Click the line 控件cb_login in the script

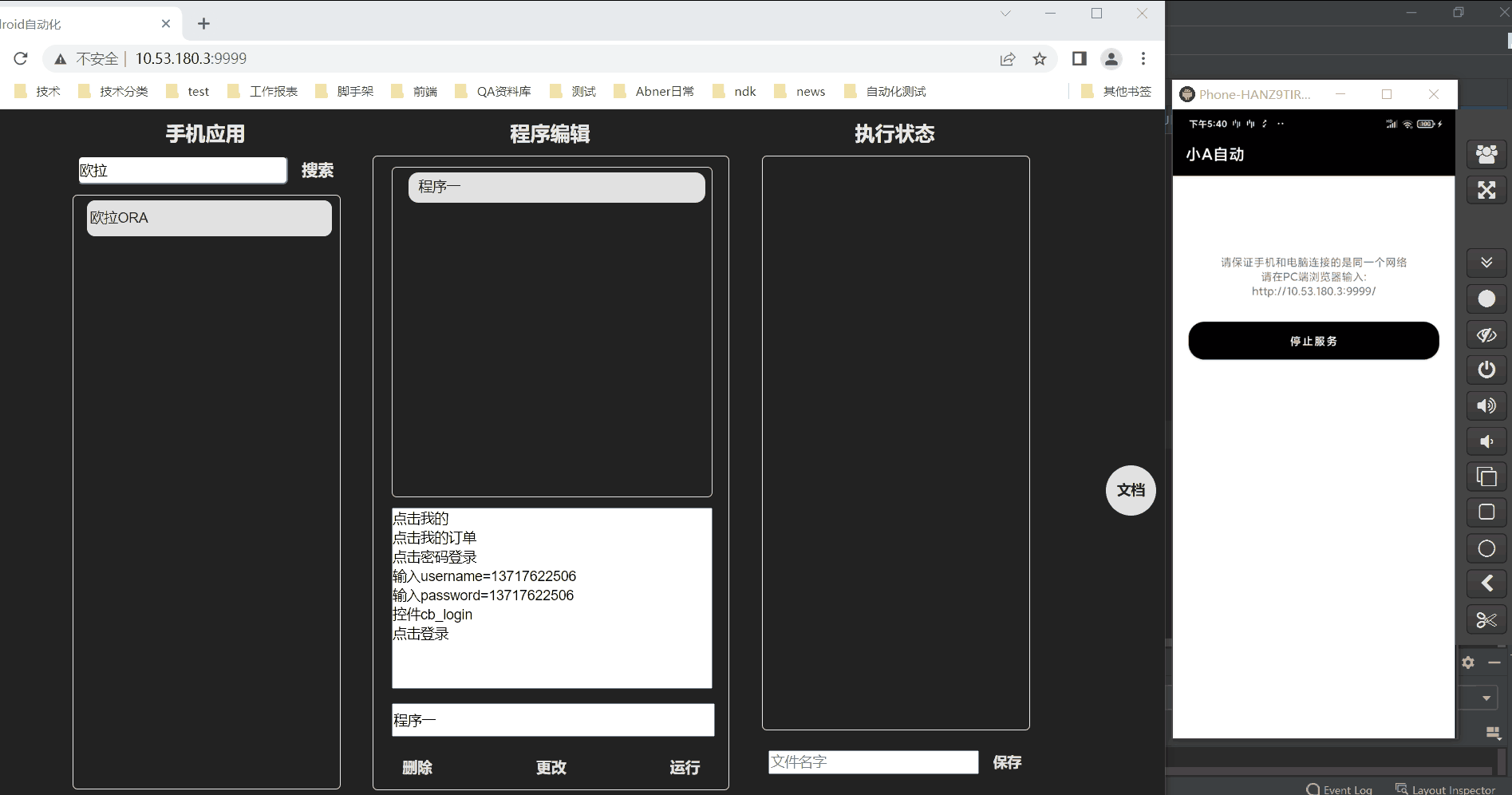pyautogui.click(x=432, y=615)
